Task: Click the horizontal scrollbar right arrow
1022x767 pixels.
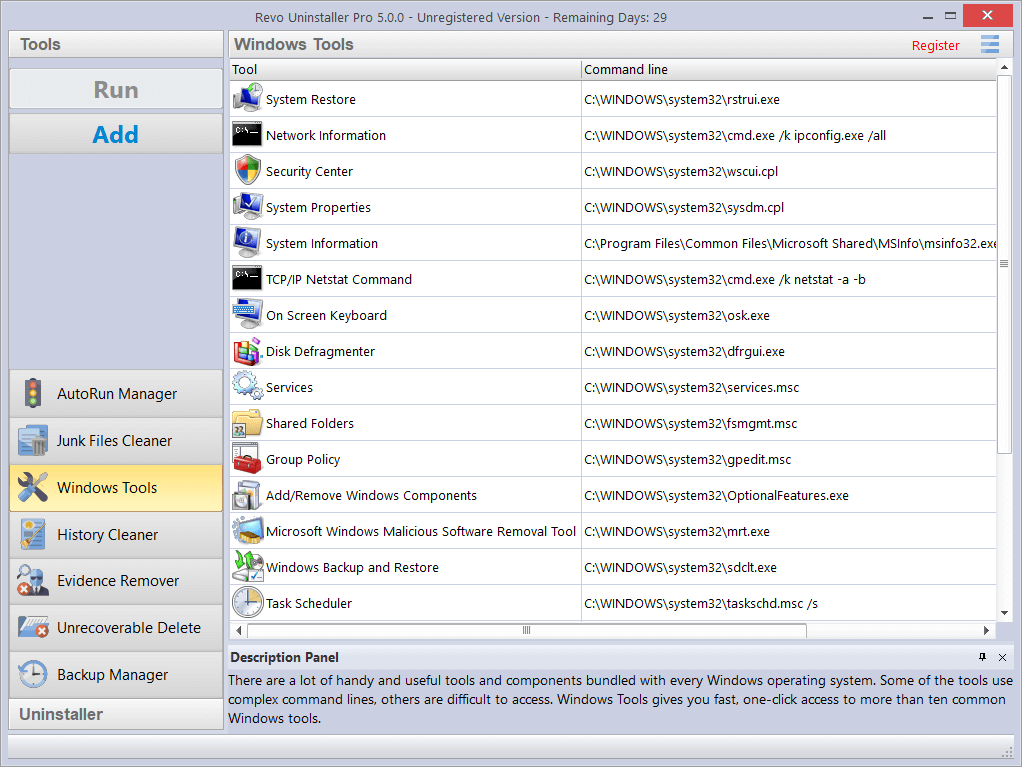Action: coord(987,630)
